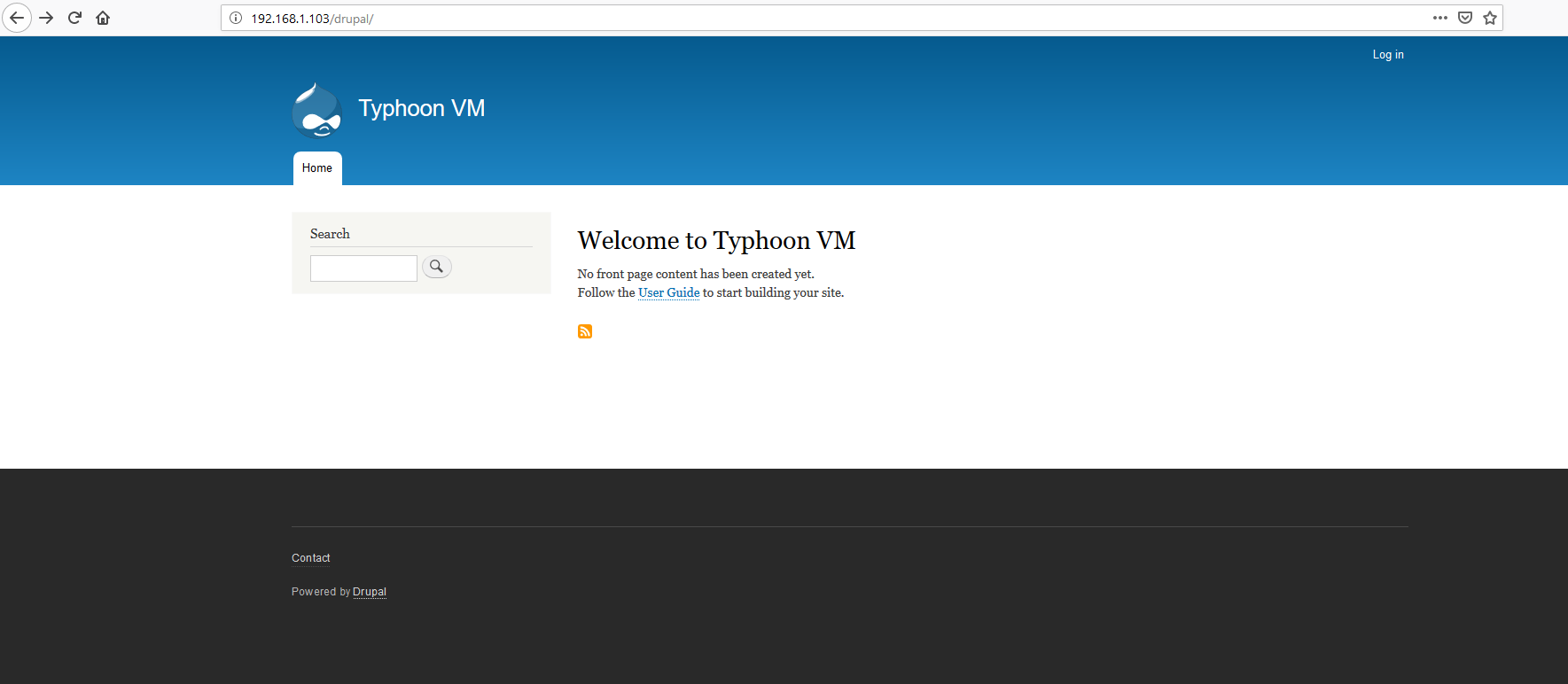Go back to the previous page
This screenshot has width=1568, height=684.
pos(16,18)
